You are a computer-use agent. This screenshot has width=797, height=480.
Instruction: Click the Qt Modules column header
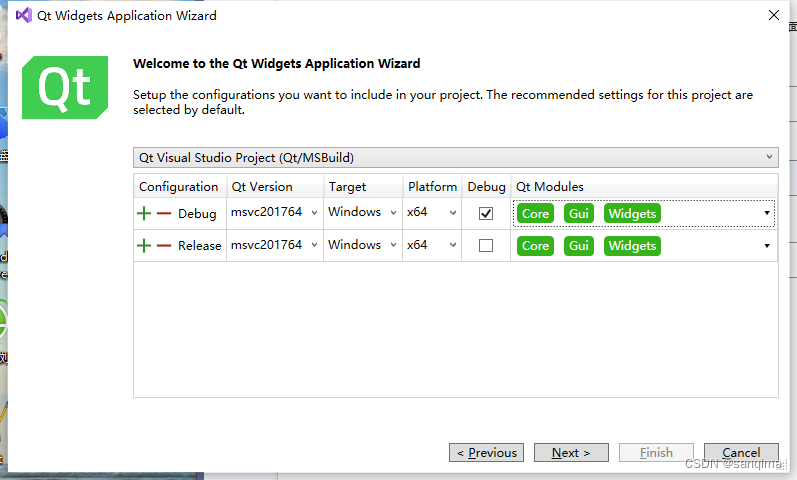[645, 187]
